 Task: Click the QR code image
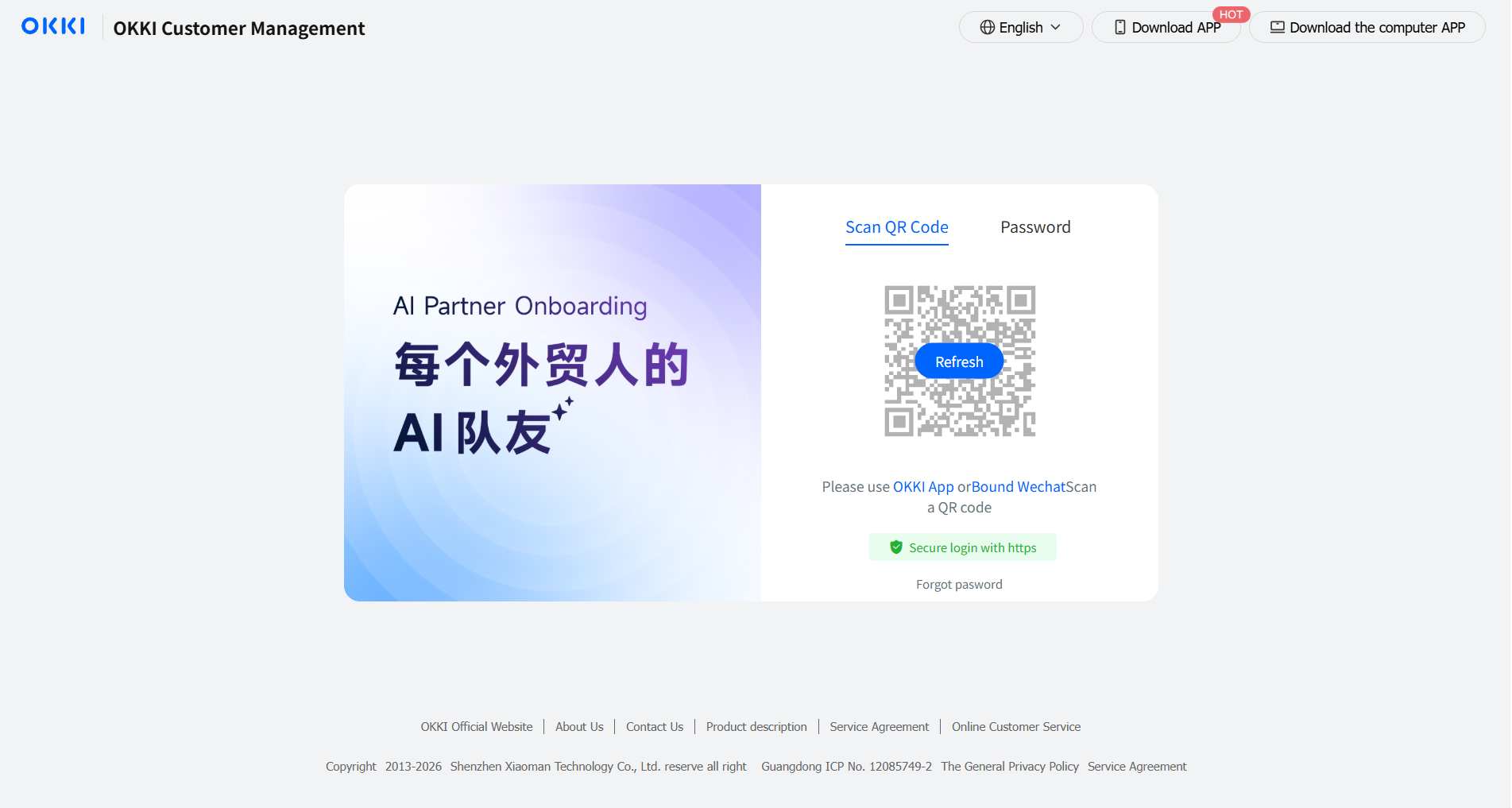pos(960,361)
